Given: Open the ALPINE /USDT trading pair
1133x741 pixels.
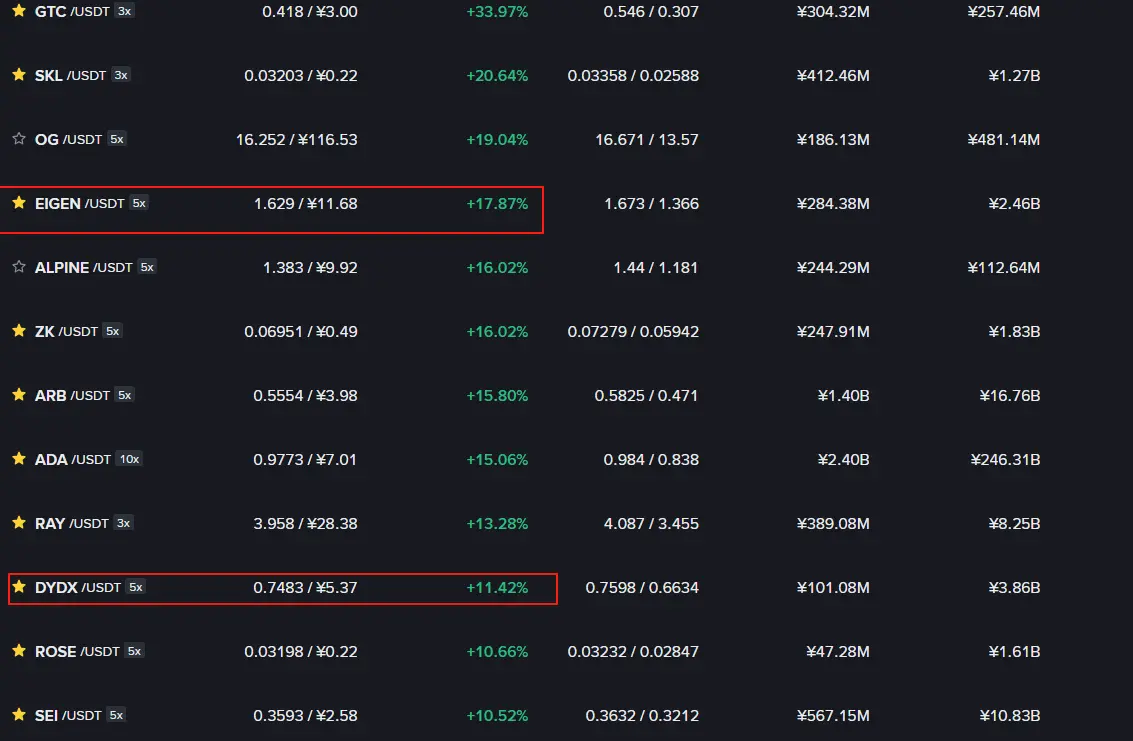Looking at the screenshot, I should (x=84, y=267).
